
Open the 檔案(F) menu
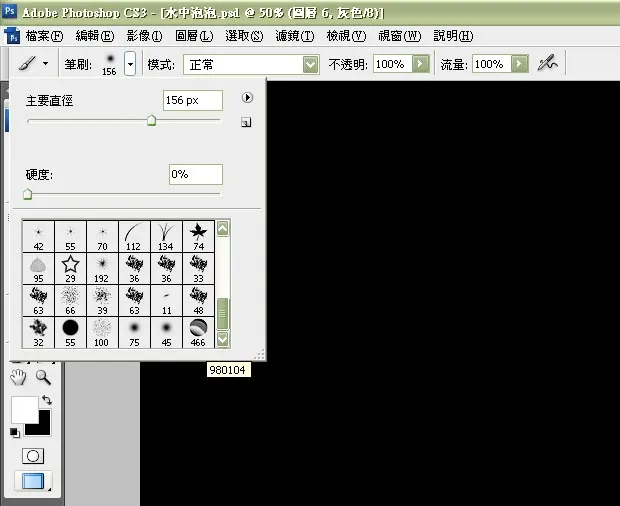pos(44,36)
